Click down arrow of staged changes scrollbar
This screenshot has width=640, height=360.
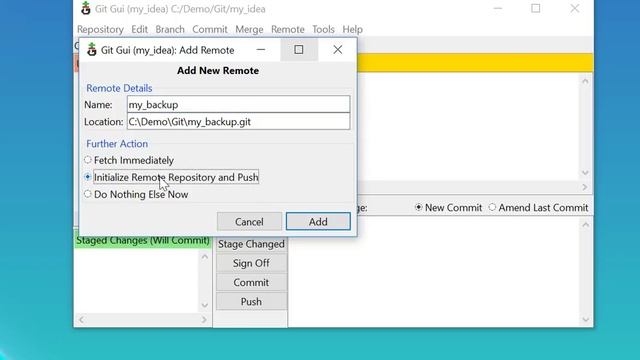pos(205,305)
